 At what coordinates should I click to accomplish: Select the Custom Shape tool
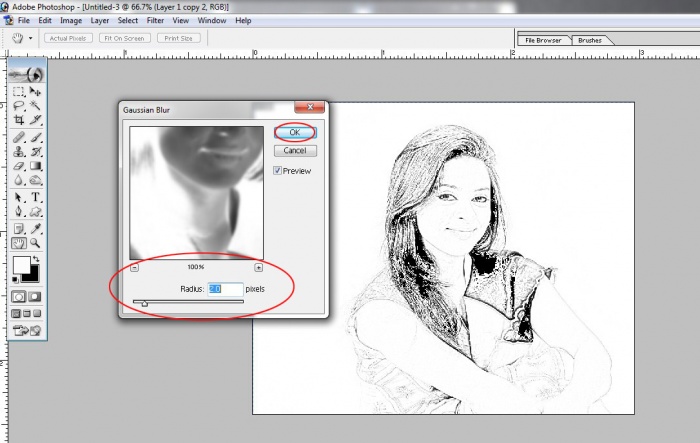point(35,211)
